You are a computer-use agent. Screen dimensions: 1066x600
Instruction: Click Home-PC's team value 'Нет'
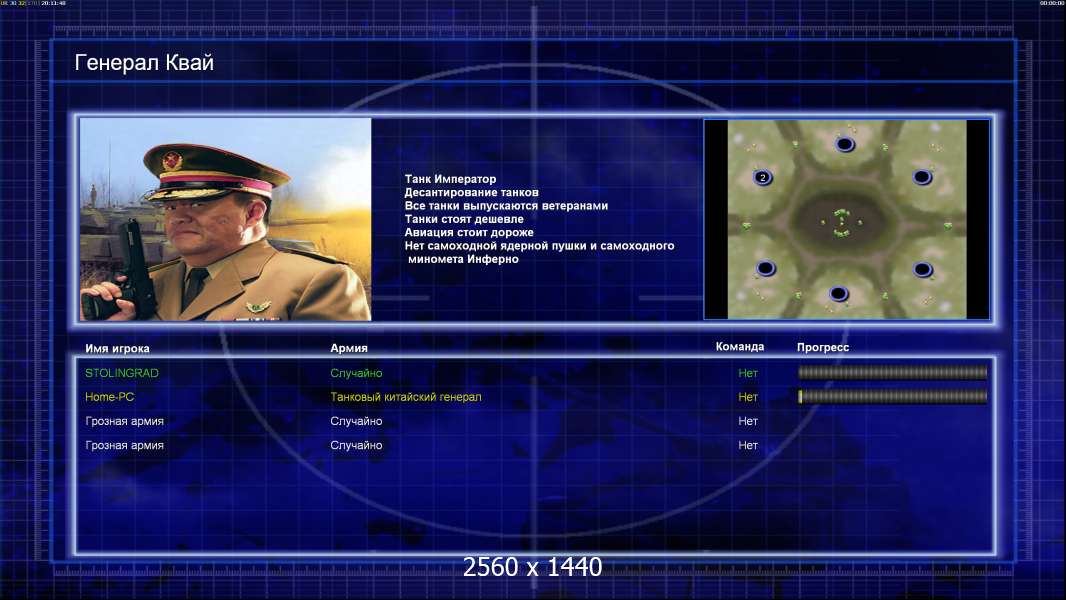(x=748, y=397)
